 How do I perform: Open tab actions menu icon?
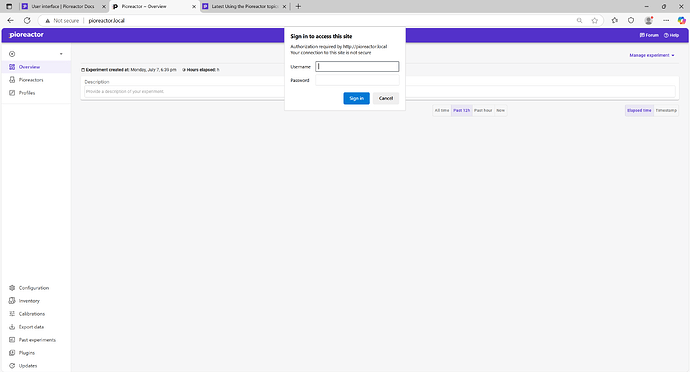click(9, 6)
